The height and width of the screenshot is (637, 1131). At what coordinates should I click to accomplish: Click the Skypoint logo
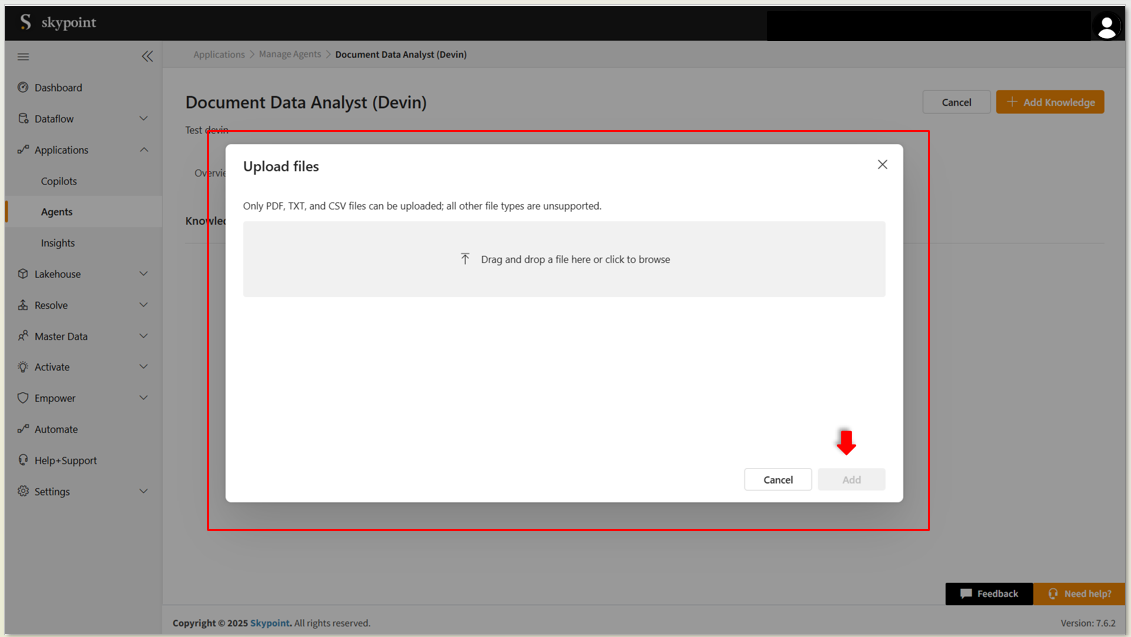(58, 22)
